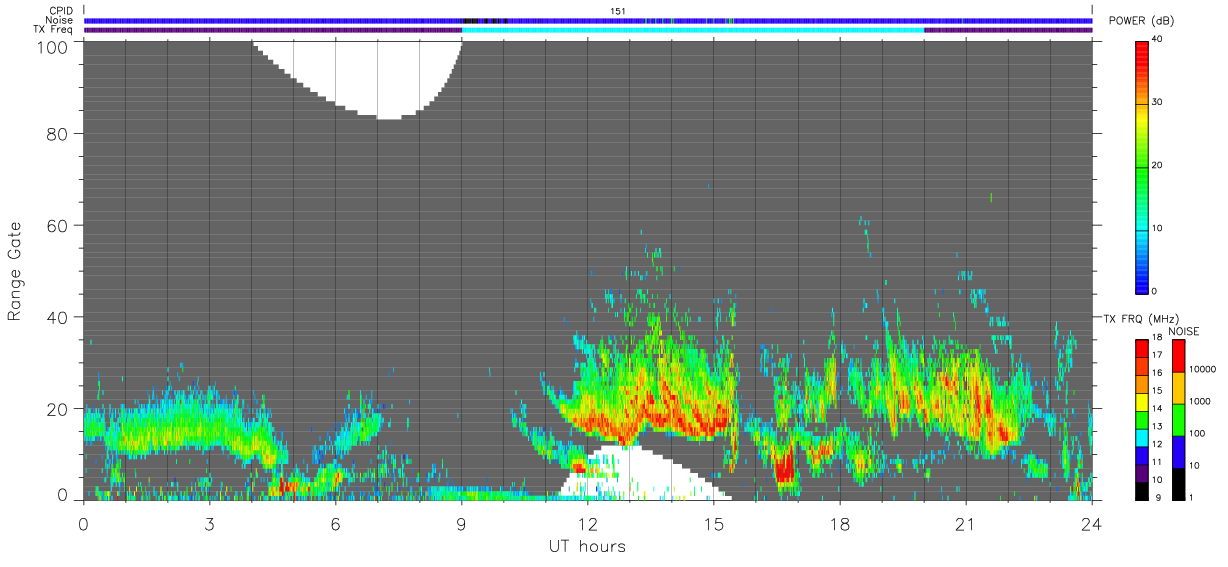Click the "UT hours" x-axis title
Viewport: 1228px width, 567px height.
tap(586, 547)
